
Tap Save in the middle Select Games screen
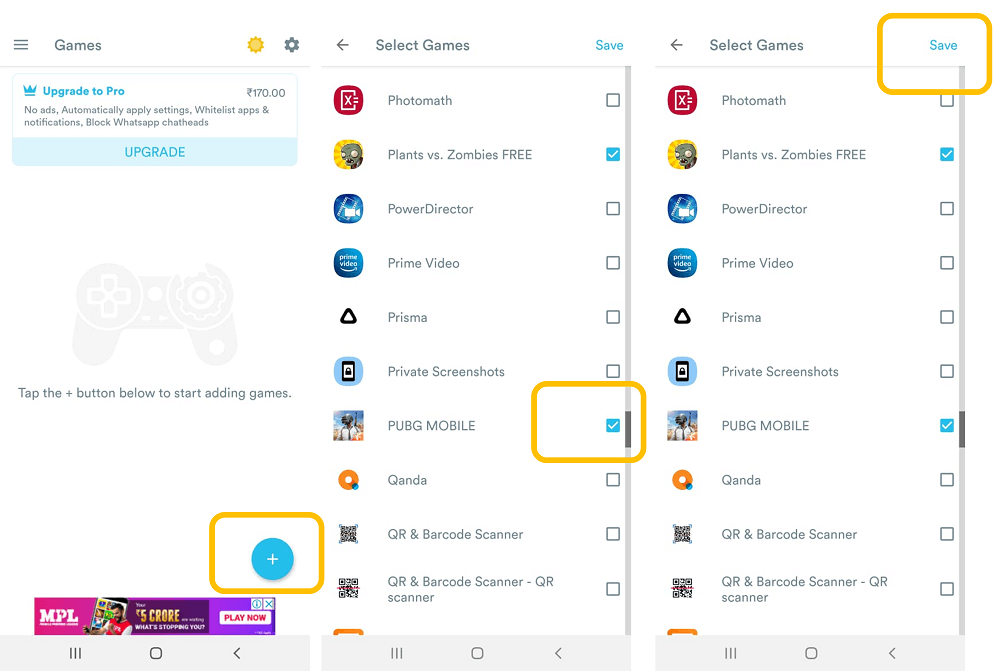(x=610, y=45)
